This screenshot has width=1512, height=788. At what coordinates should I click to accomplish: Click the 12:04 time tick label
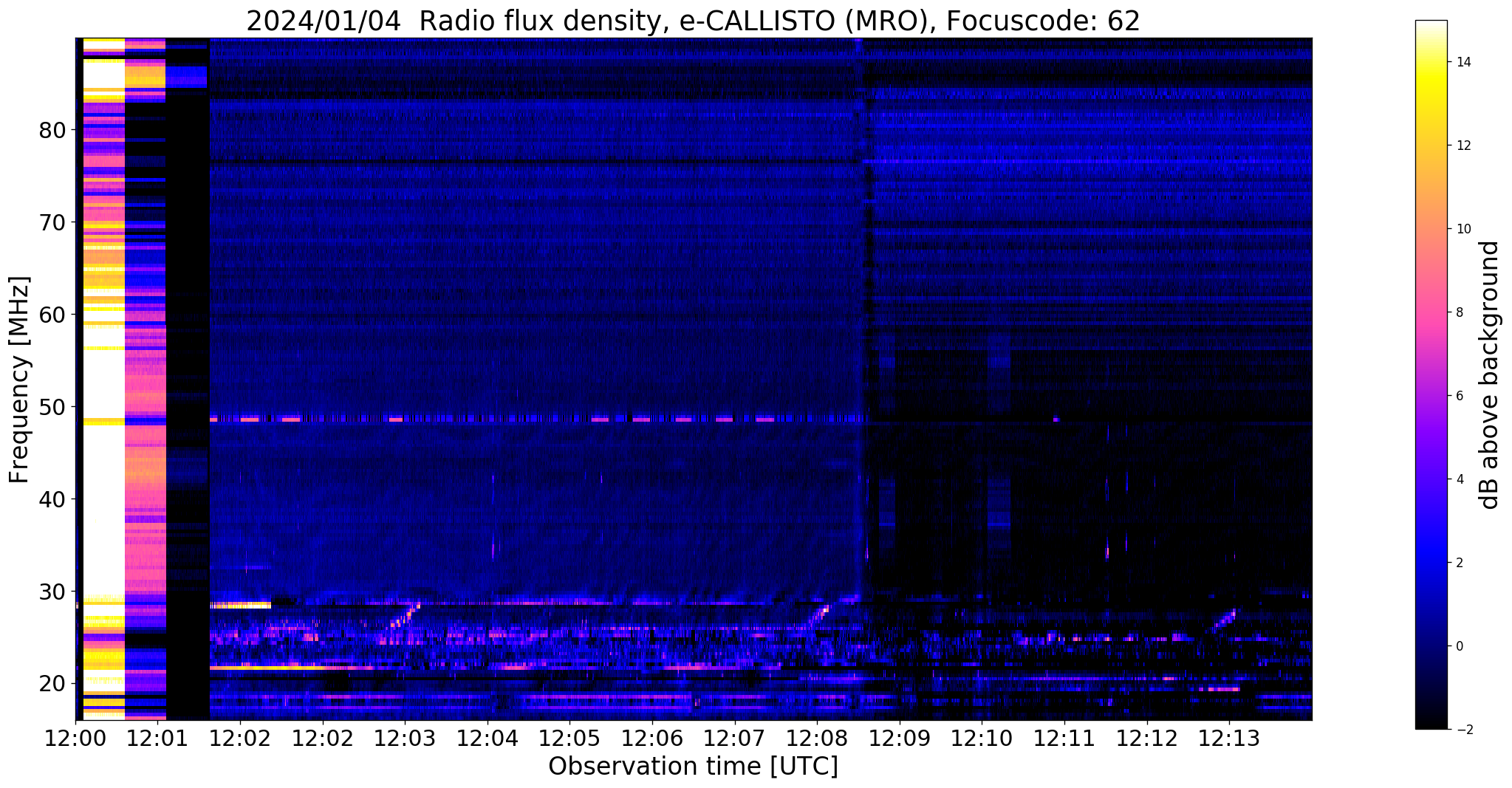488,739
